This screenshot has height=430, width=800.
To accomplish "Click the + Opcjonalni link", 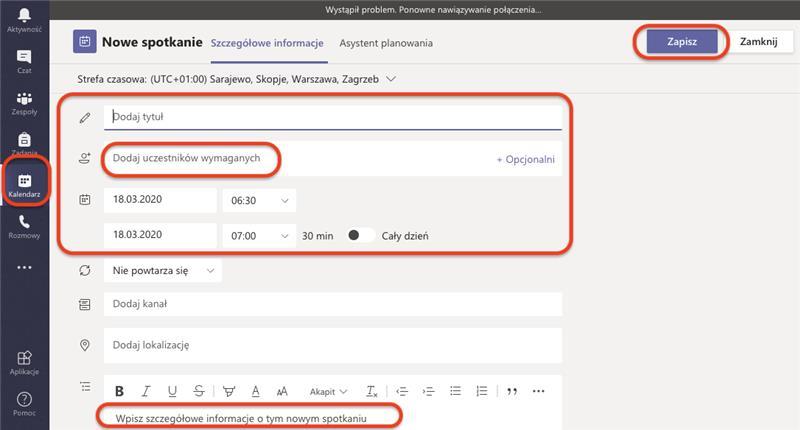I will point(525,159).
